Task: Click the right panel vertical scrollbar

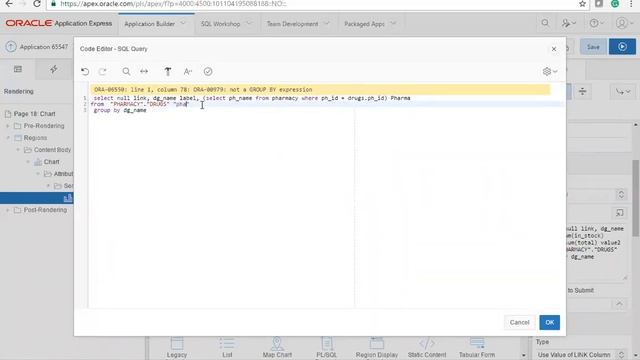Action: (636, 198)
